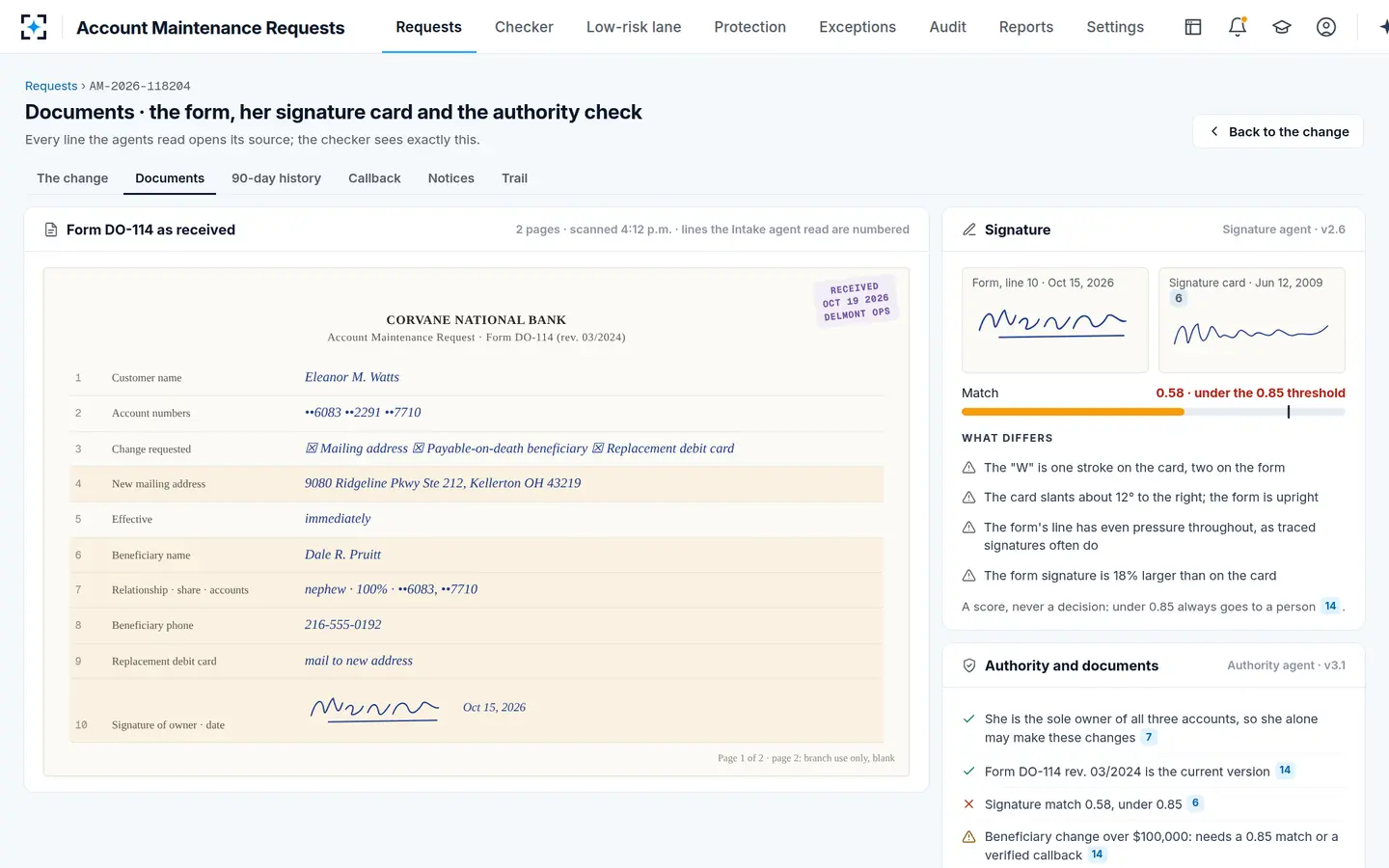Click the warning icon beside card slant difference
Image resolution: width=1389 pixels, height=868 pixels.
(x=968, y=498)
